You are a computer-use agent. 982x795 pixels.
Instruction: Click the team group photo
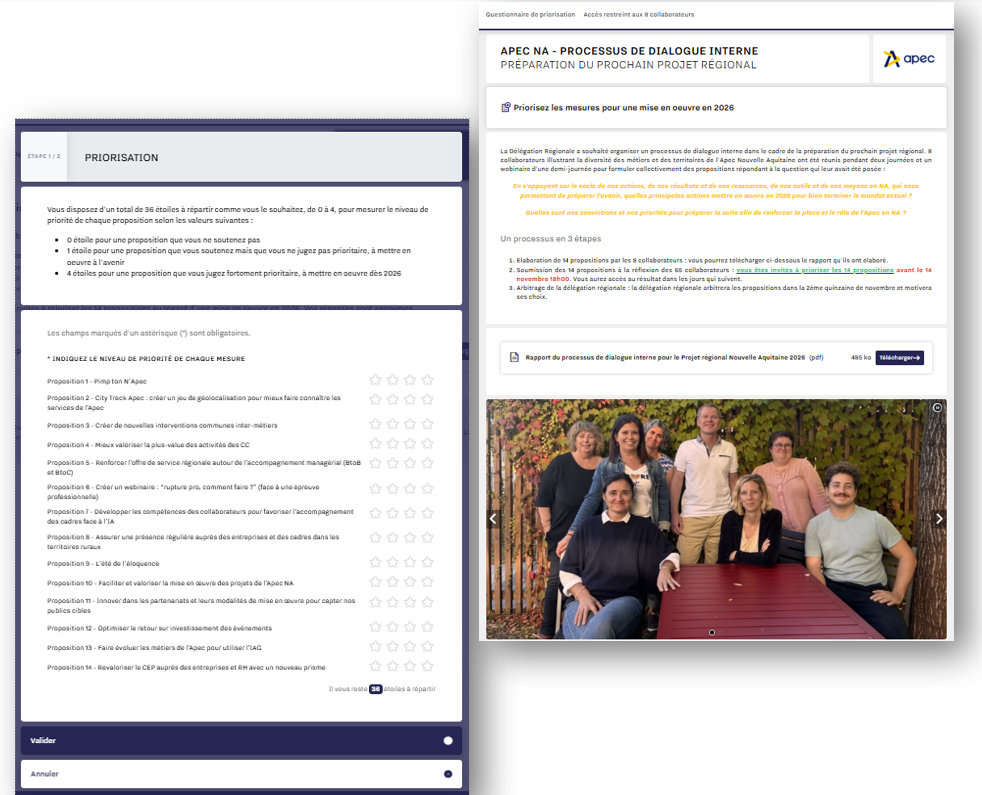click(x=716, y=519)
